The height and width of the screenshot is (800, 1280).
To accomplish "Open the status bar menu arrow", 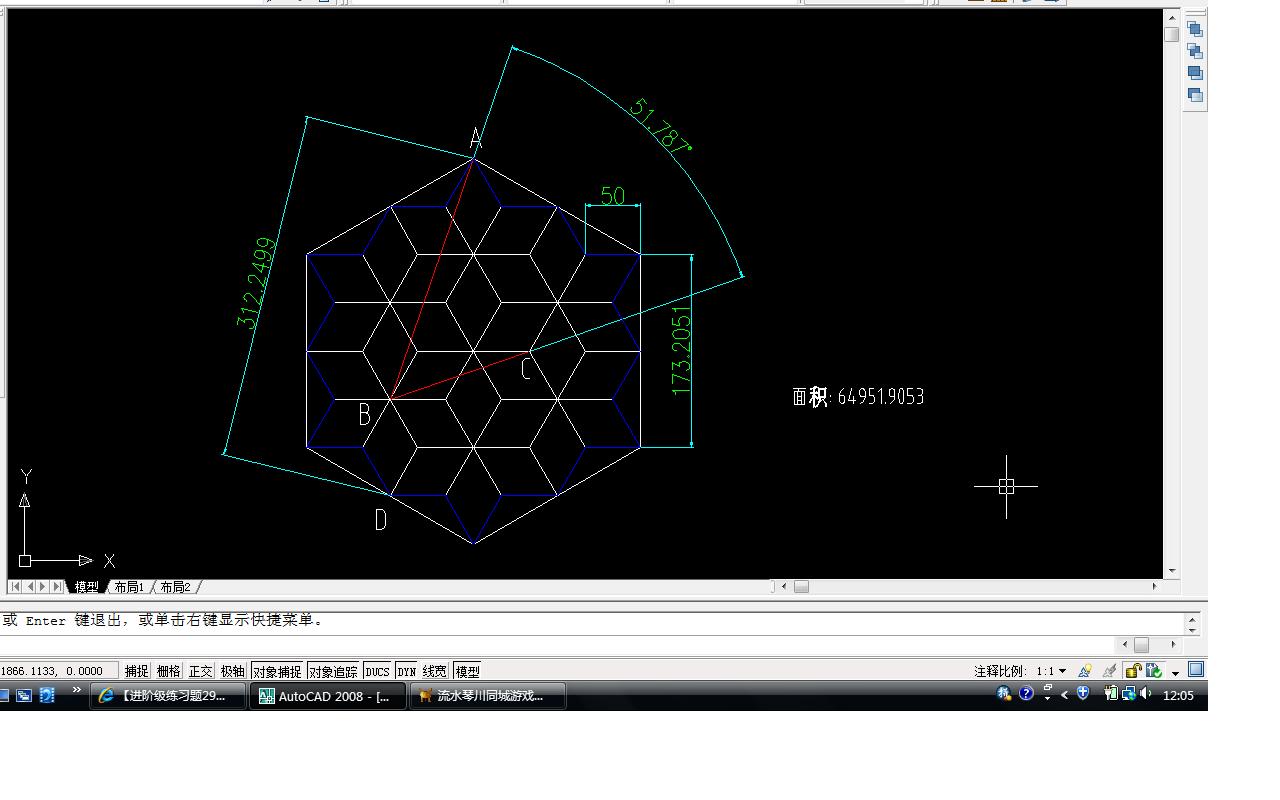I will point(1175,672).
